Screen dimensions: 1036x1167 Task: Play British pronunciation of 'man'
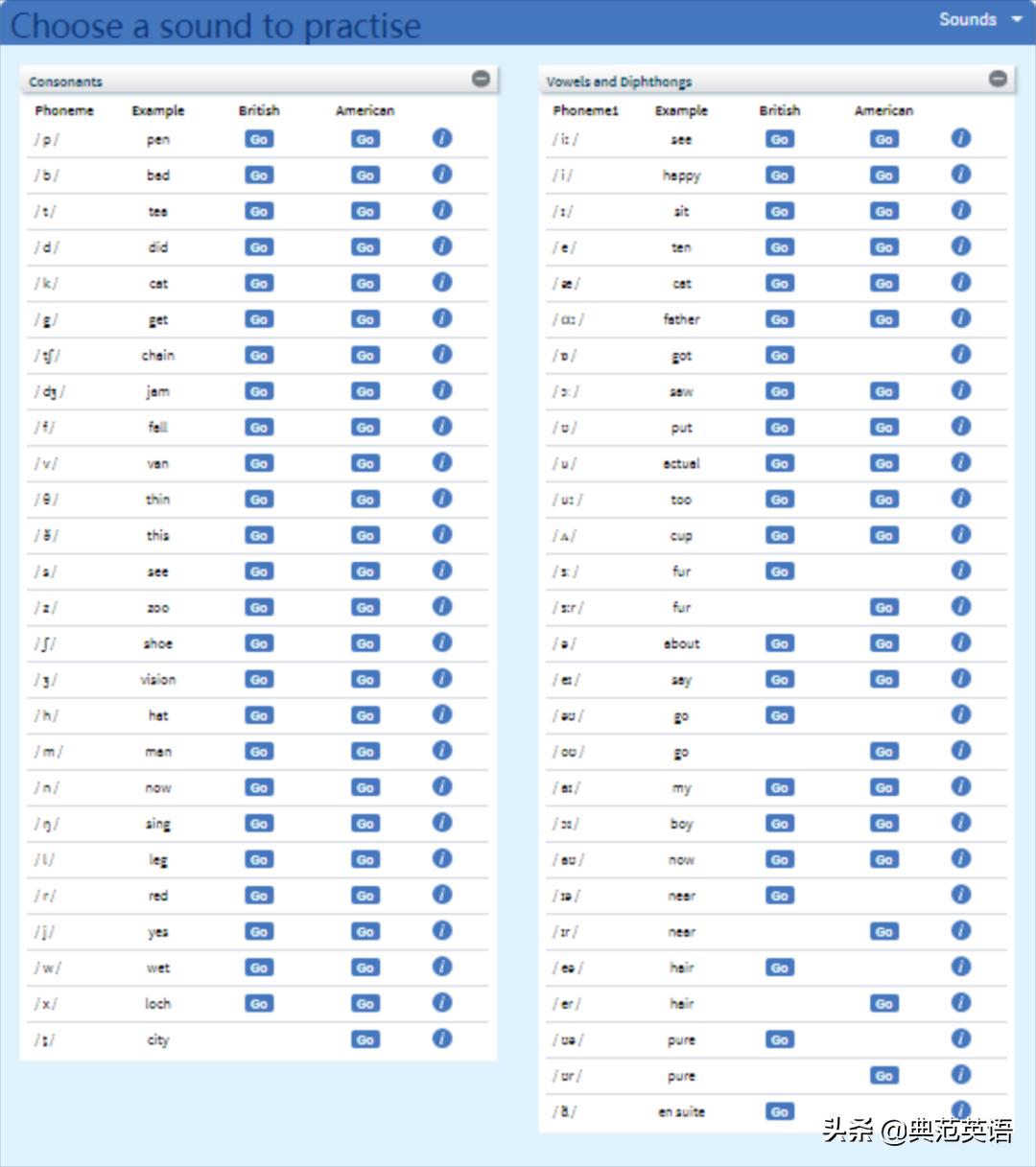(x=259, y=752)
